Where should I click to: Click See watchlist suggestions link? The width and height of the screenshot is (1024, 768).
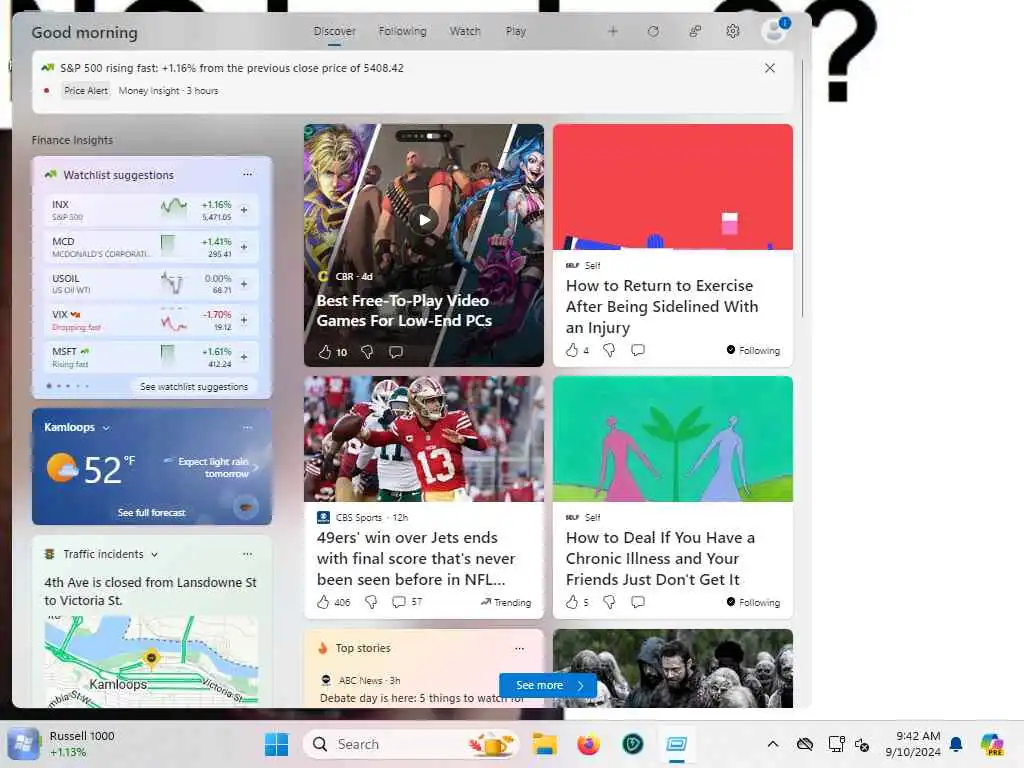(194, 387)
